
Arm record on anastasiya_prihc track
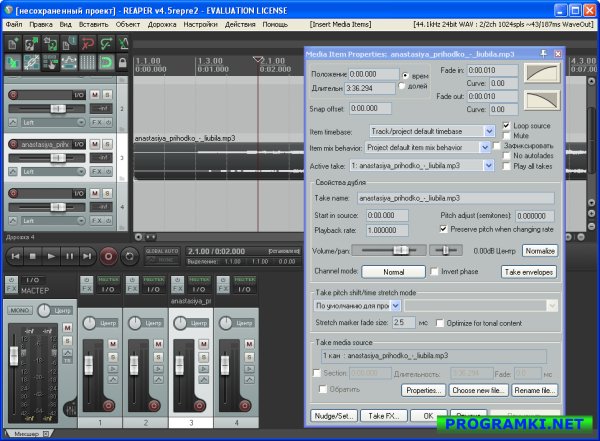tap(13, 144)
